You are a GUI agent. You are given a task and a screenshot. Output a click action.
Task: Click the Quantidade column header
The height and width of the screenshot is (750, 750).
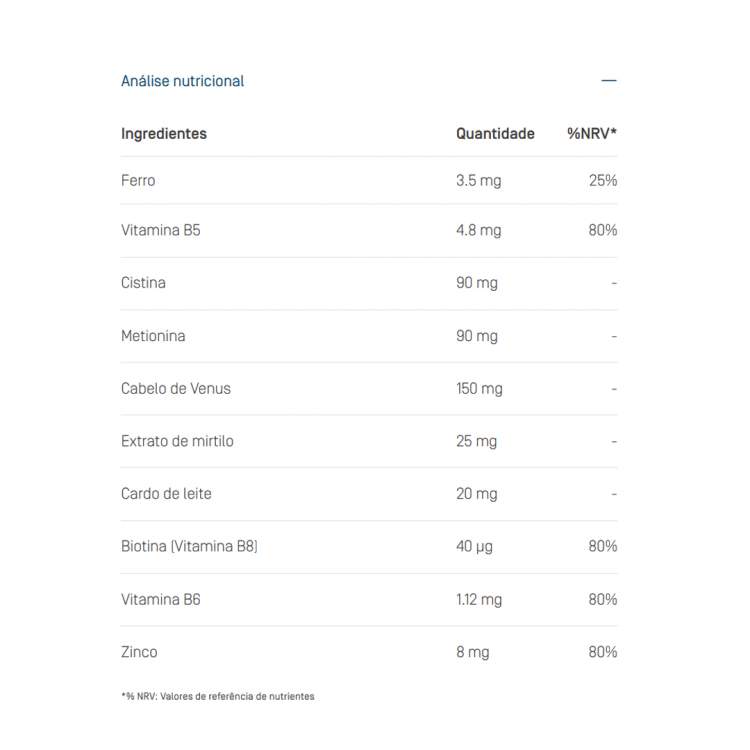pyautogui.click(x=495, y=133)
